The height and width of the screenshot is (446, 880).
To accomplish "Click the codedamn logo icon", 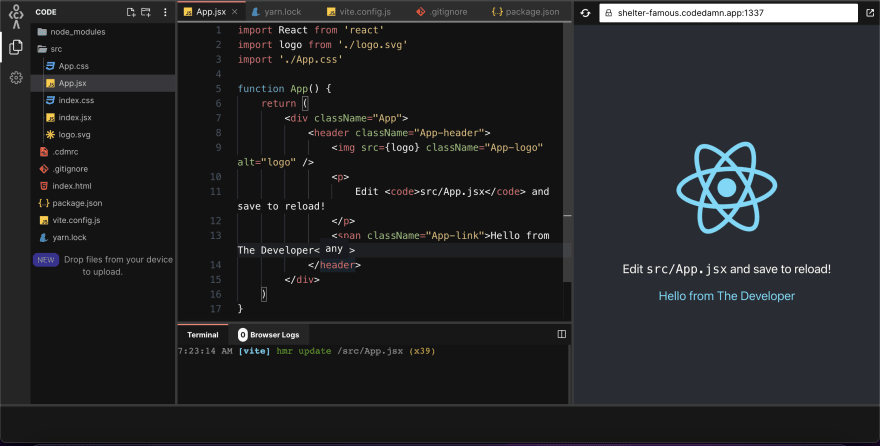I will point(16,16).
